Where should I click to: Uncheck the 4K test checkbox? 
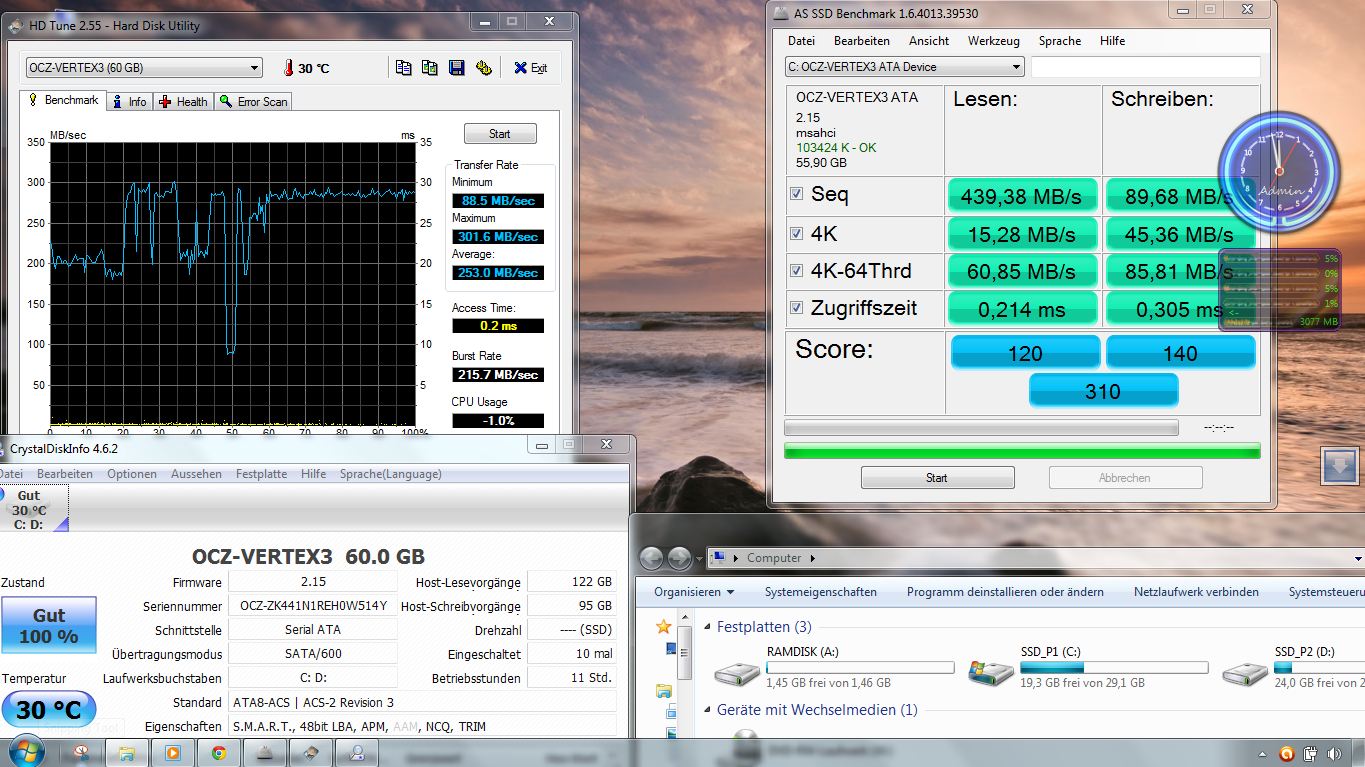[797, 233]
